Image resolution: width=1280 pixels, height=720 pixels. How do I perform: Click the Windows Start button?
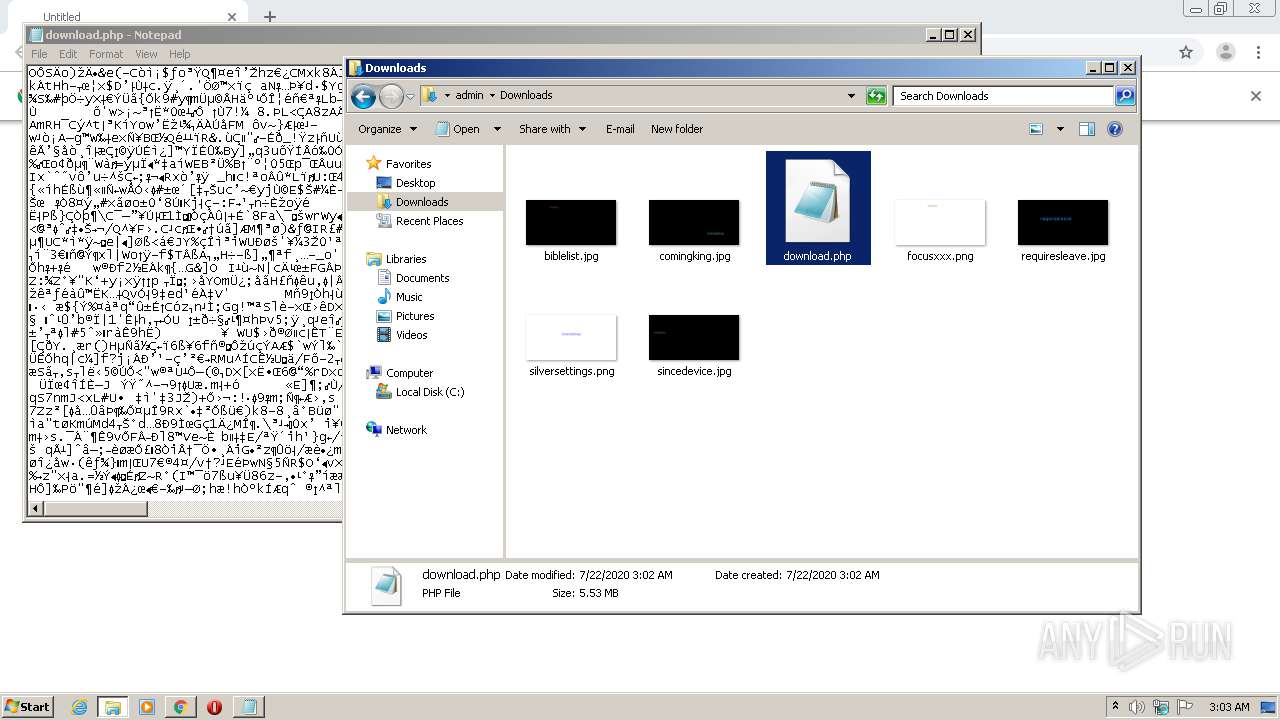pyautogui.click(x=27, y=706)
